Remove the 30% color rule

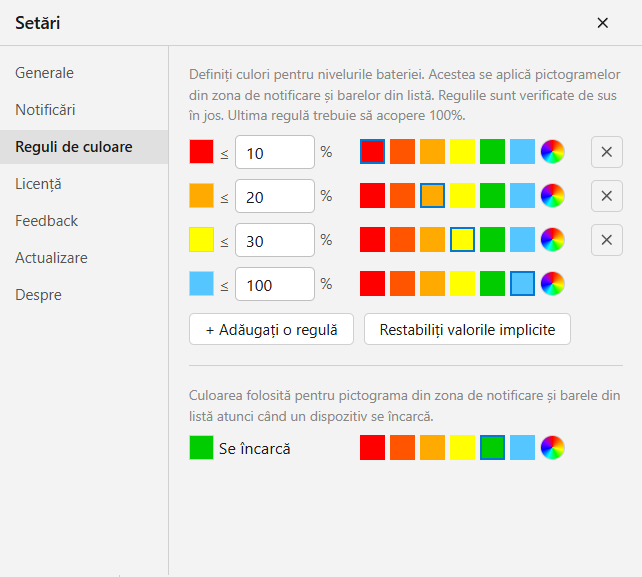[607, 240]
